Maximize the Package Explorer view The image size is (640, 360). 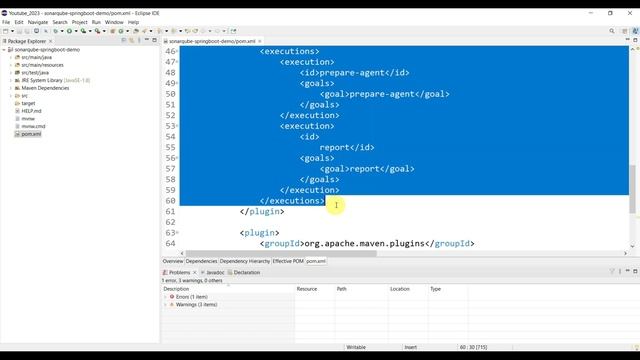click(x=154, y=40)
